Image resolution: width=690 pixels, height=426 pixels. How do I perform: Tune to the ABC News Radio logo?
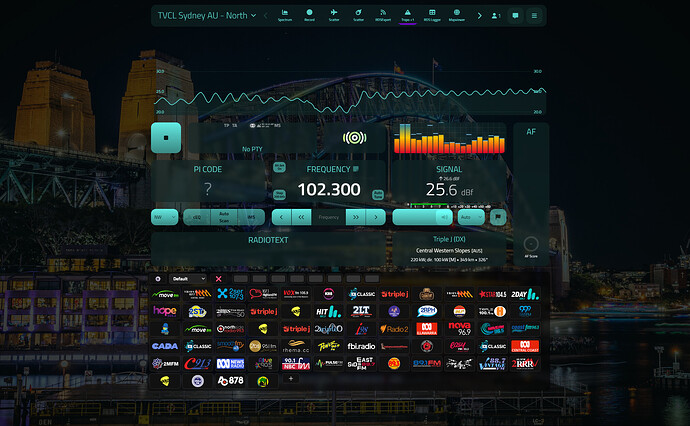pyautogui.click(x=230, y=364)
